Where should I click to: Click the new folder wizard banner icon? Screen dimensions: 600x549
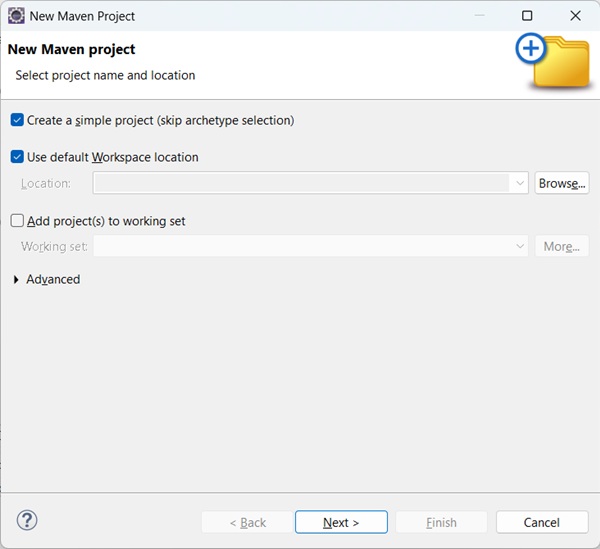[x=553, y=61]
